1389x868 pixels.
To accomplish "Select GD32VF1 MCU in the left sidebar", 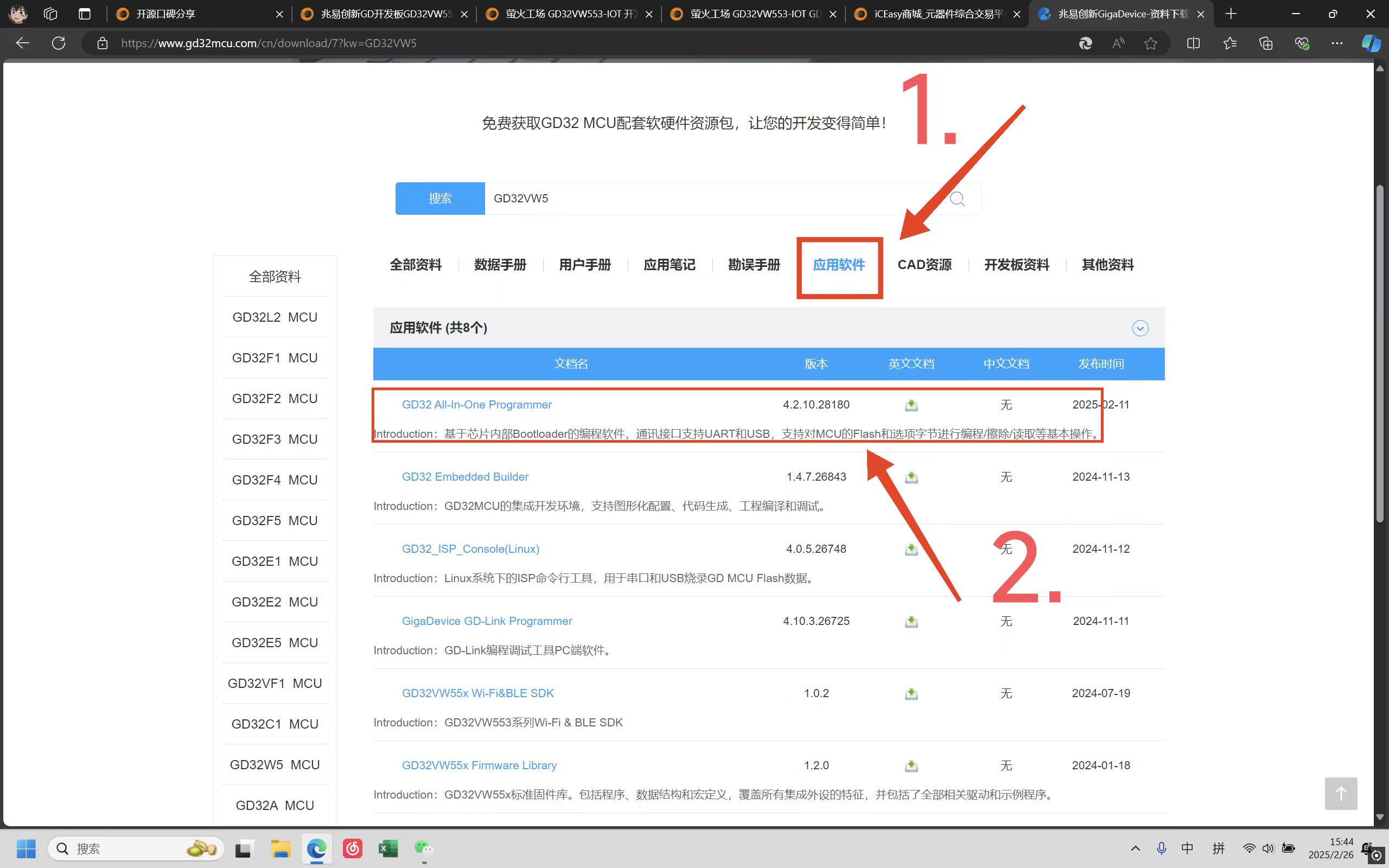I will (275, 683).
